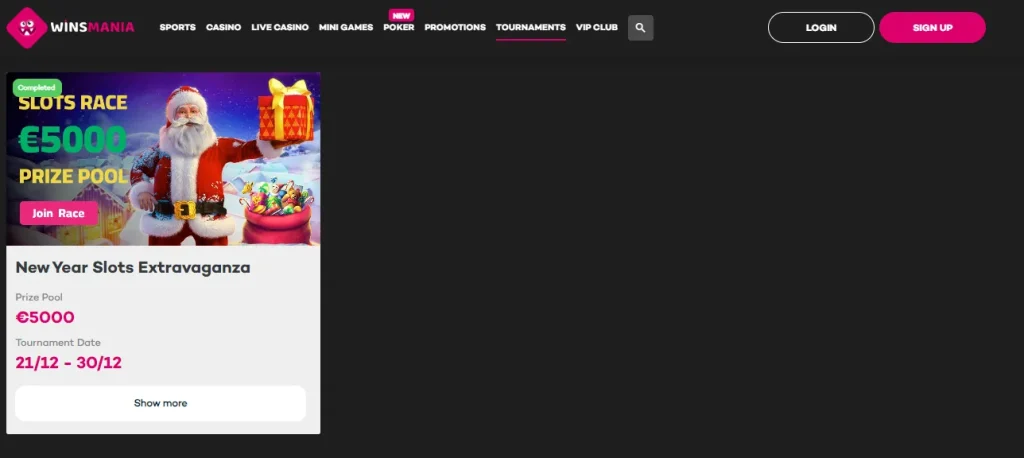Click the Completed status badge
1024x458 pixels.
[37, 87]
